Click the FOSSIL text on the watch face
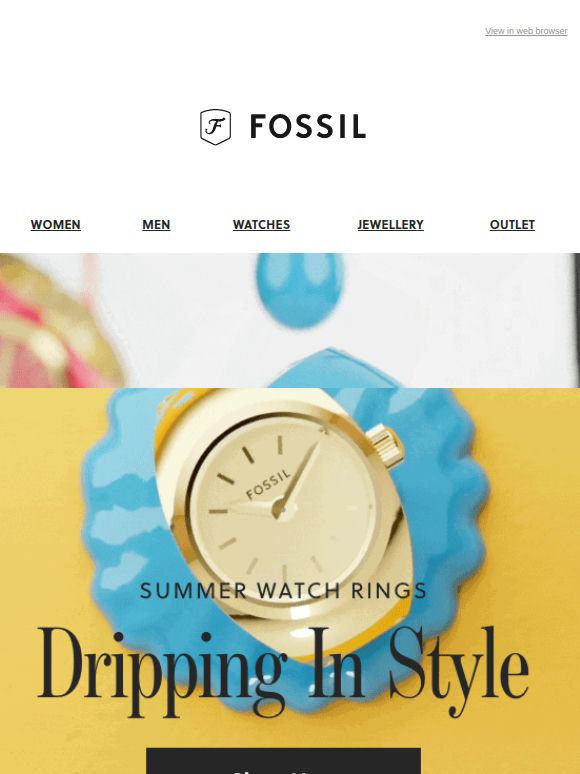580x774 pixels. tap(268, 485)
